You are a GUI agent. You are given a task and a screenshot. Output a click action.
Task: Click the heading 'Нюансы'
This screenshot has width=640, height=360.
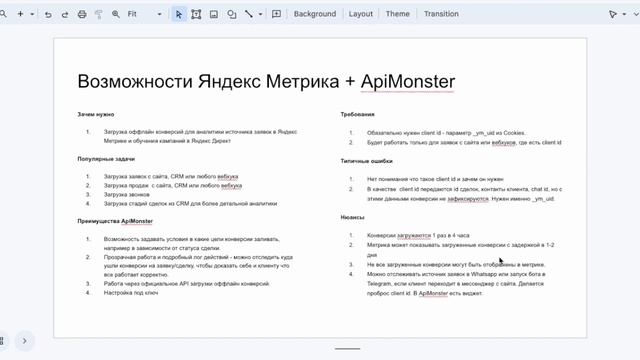[353, 217]
